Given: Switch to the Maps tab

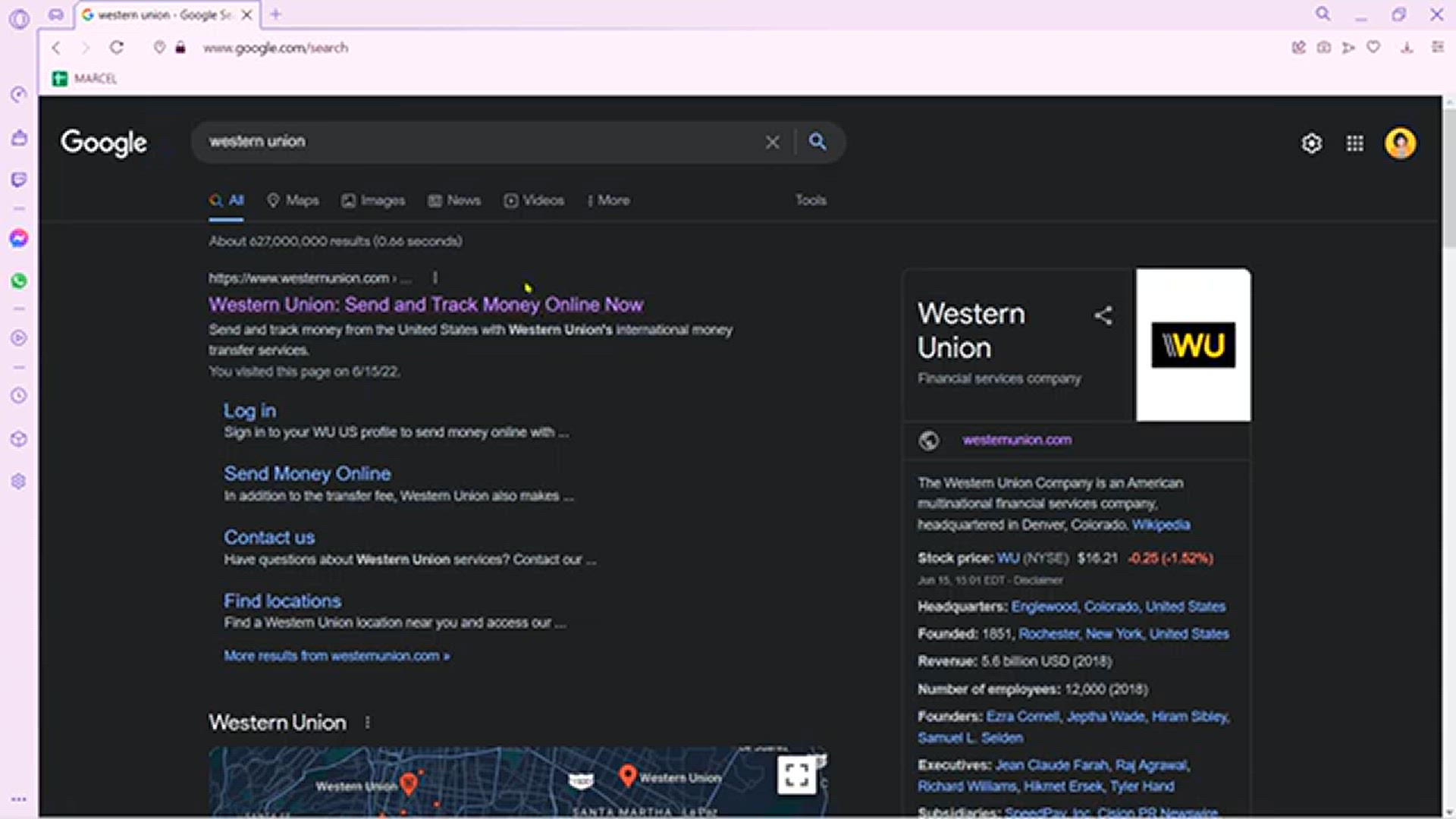Looking at the screenshot, I should 293,200.
